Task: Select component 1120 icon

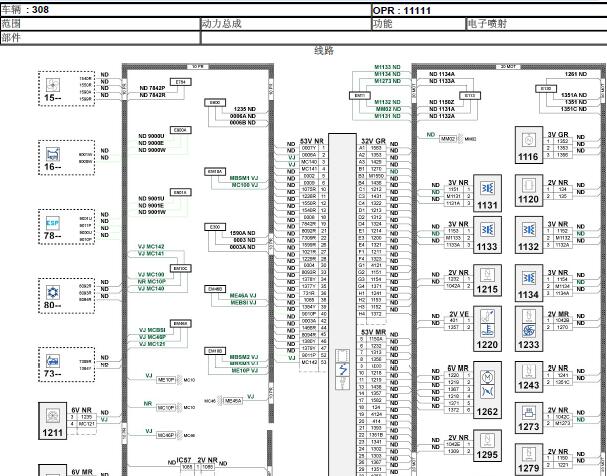Action: [x=528, y=185]
